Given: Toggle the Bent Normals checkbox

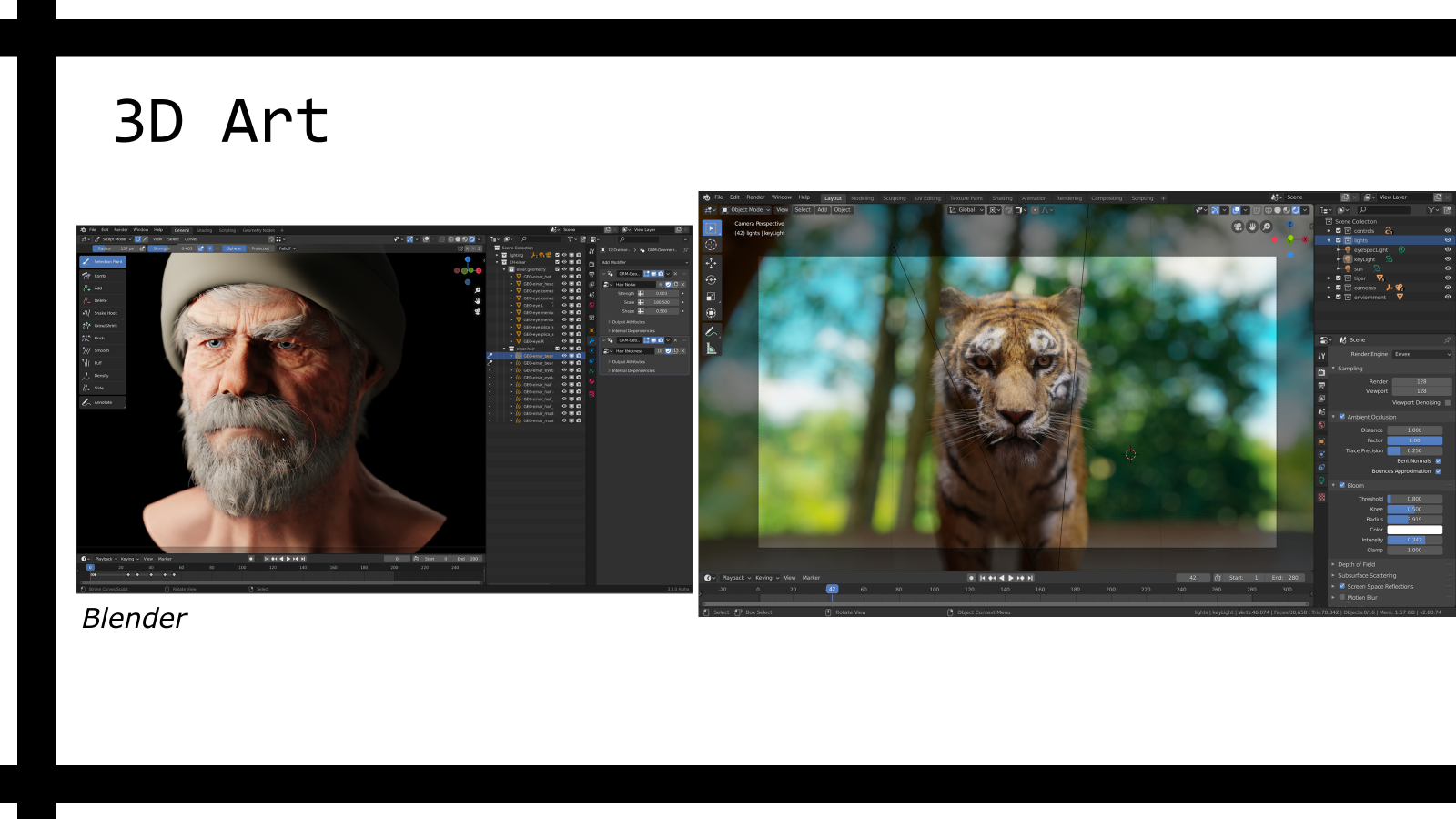Looking at the screenshot, I should point(1439,461).
